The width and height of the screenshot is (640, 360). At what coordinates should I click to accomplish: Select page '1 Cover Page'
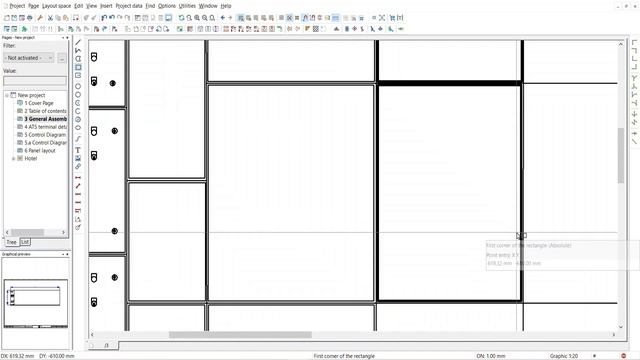pyautogui.click(x=39, y=103)
